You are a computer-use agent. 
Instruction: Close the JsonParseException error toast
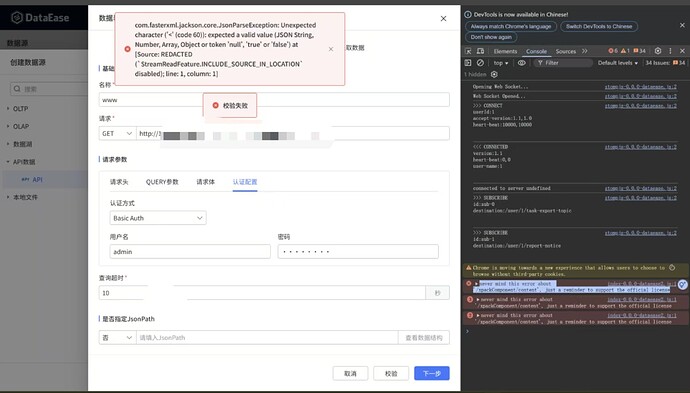point(331,49)
